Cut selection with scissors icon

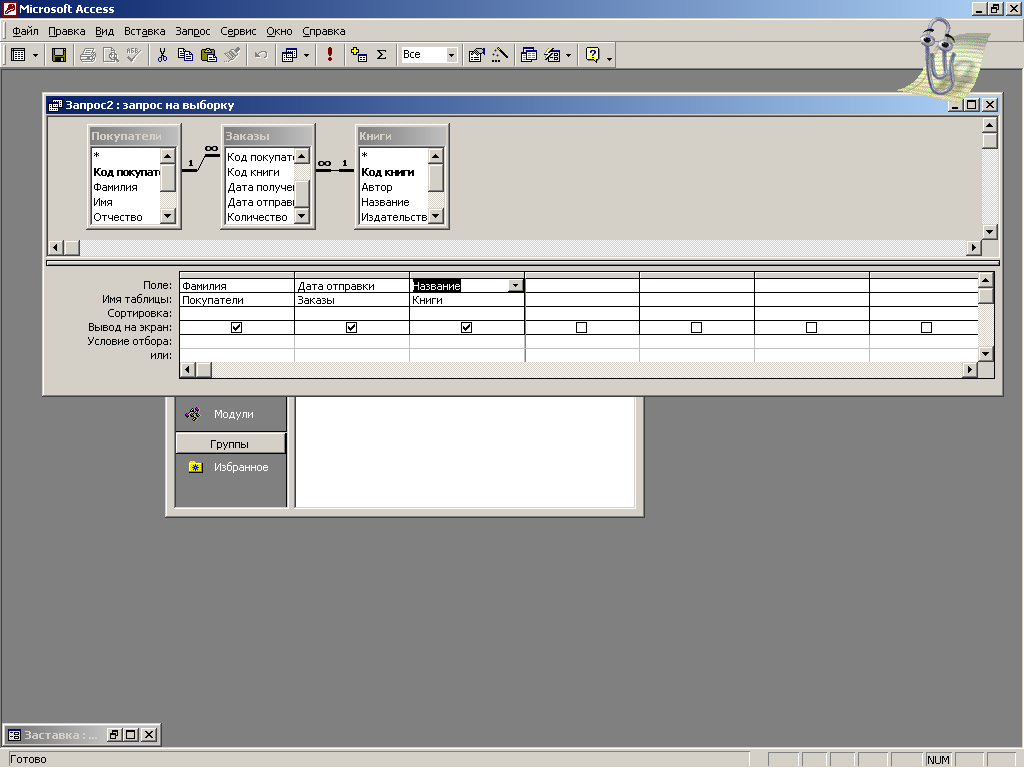(x=162, y=56)
